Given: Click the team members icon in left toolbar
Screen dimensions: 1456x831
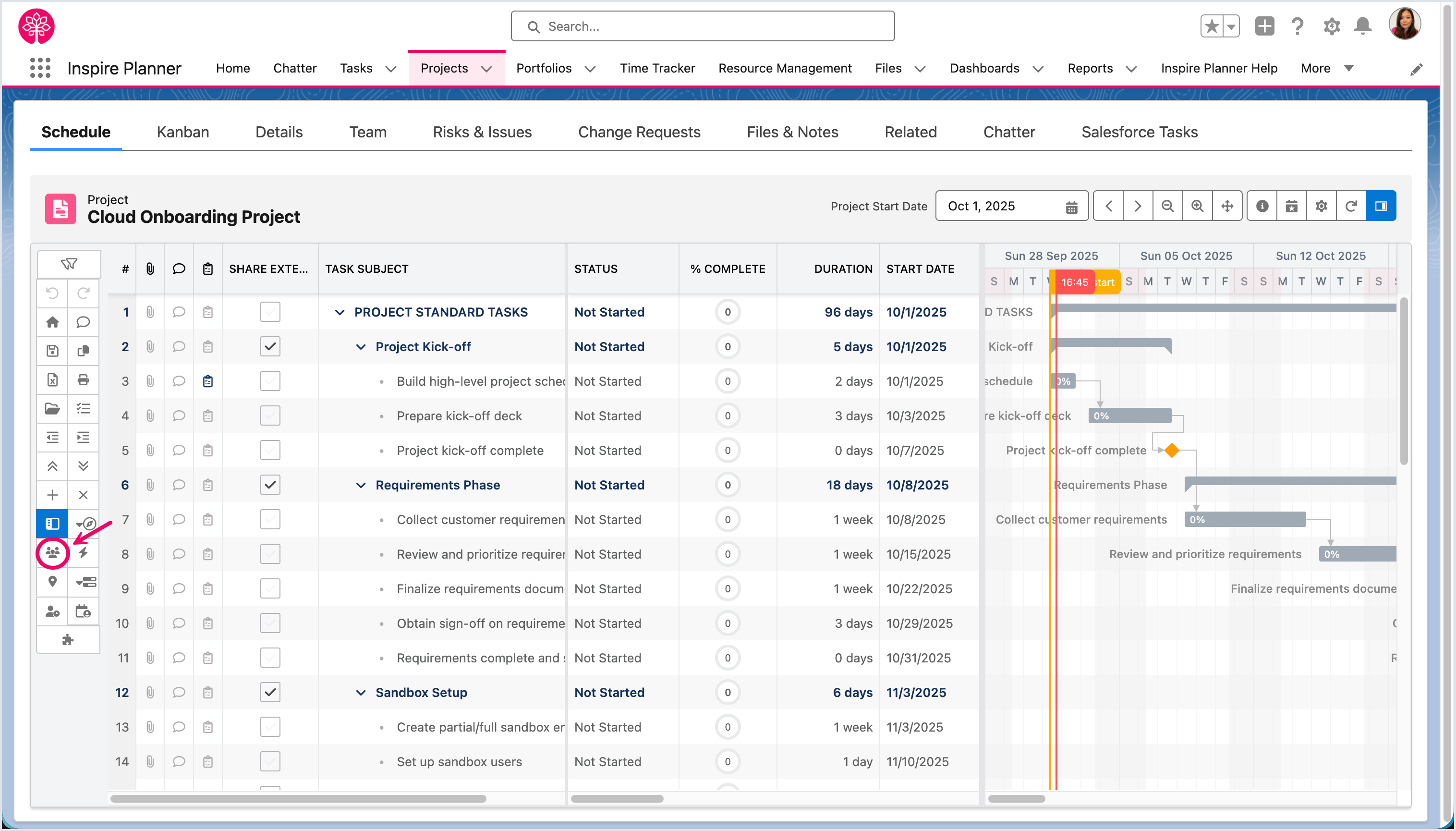Looking at the screenshot, I should coord(52,552).
